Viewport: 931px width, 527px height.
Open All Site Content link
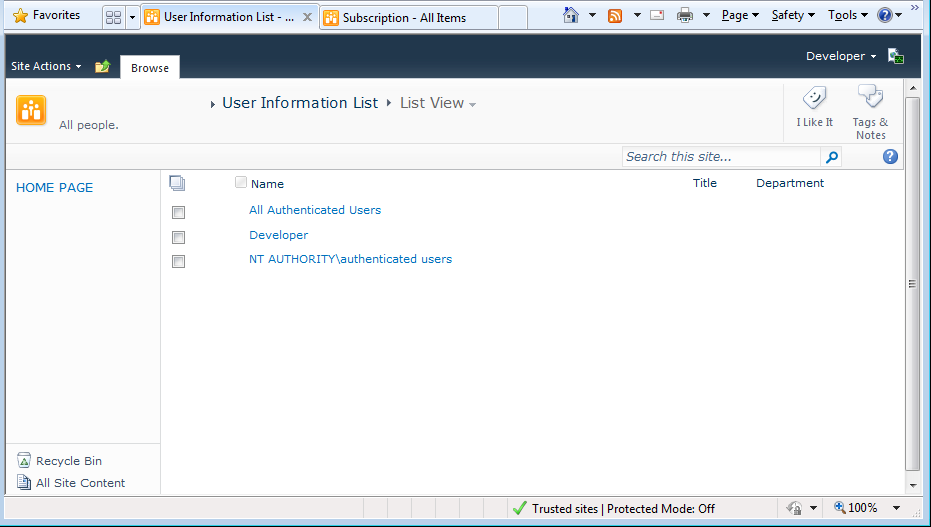pyautogui.click(x=81, y=483)
